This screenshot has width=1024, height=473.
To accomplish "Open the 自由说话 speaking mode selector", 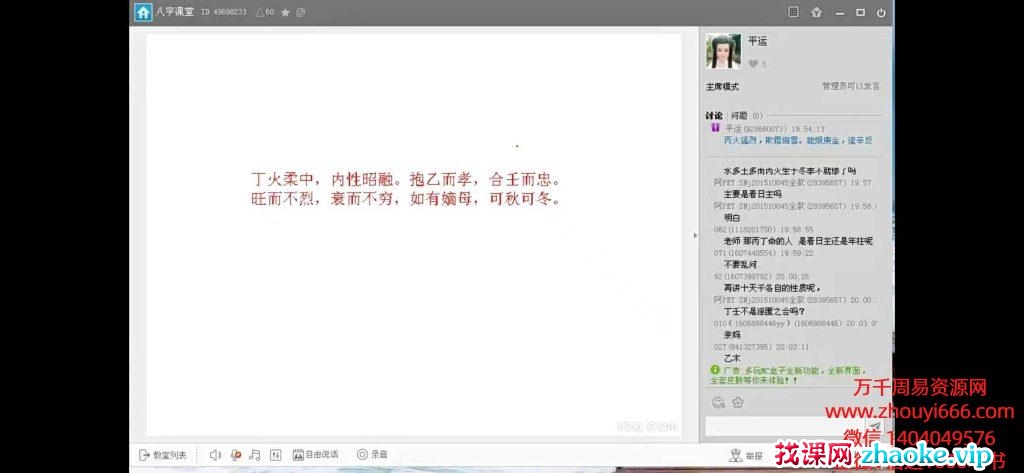I will tap(315, 455).
